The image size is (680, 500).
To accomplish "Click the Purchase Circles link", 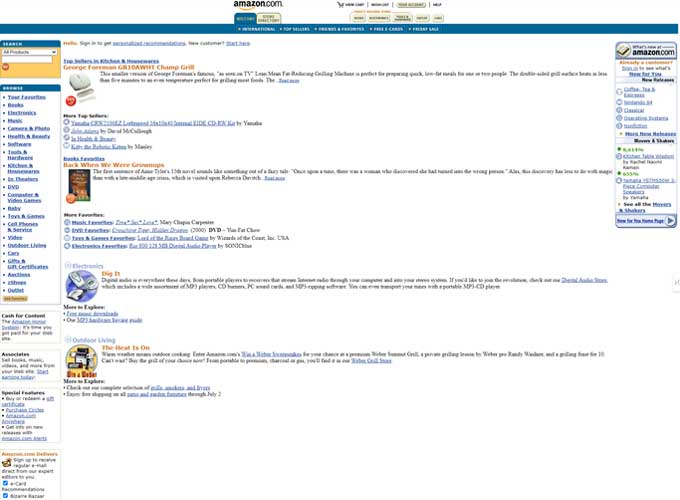I will coord(25,410).
